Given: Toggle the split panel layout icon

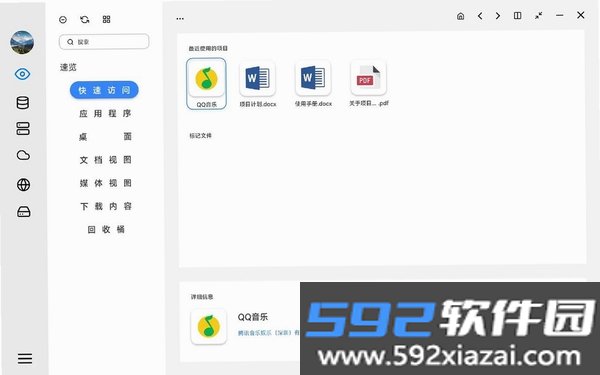Looking at the screenshot, I should pos(517,16).
